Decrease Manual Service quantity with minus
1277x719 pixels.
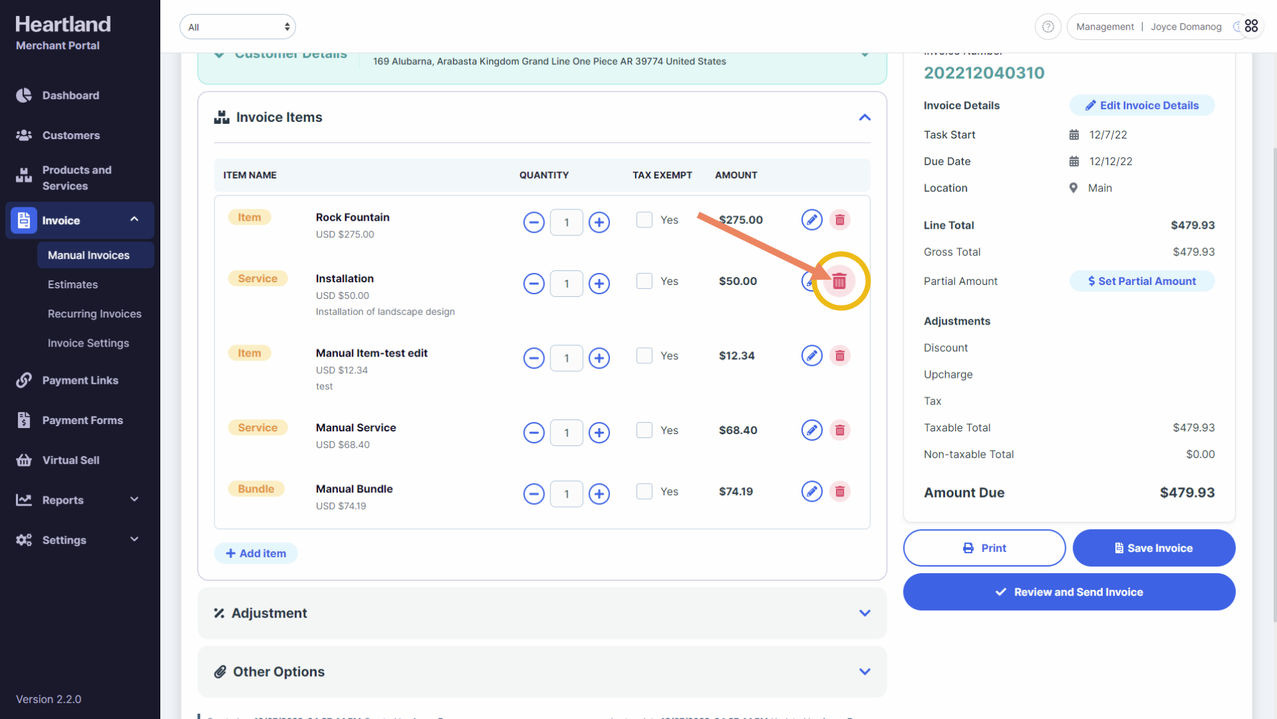point(534,433)
